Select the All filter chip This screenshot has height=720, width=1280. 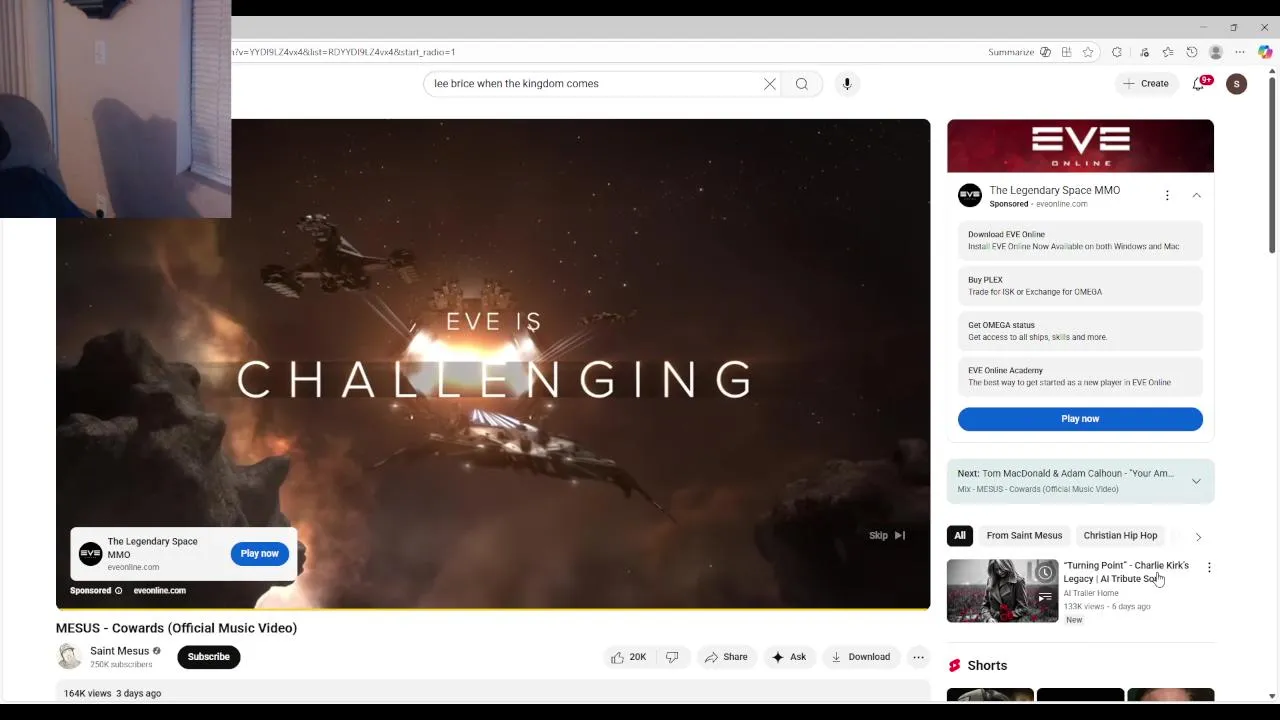(960, 536)
